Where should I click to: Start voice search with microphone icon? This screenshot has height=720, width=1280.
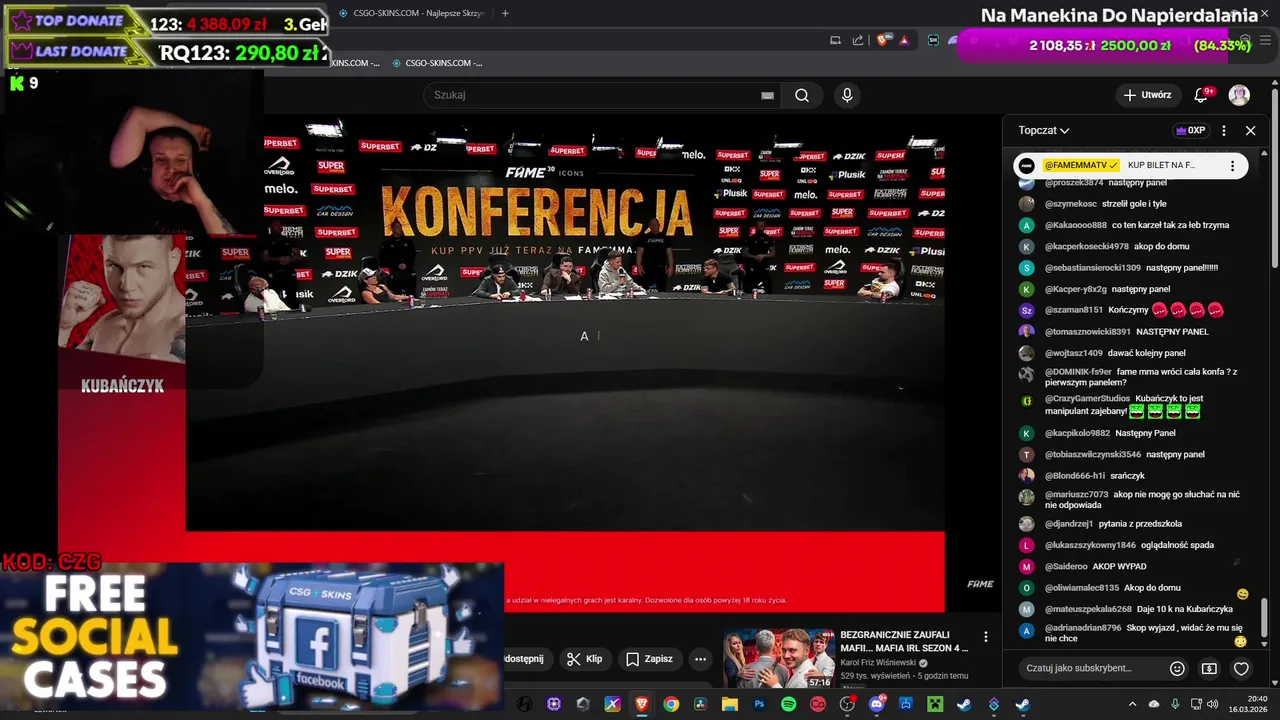click(847, 95)
